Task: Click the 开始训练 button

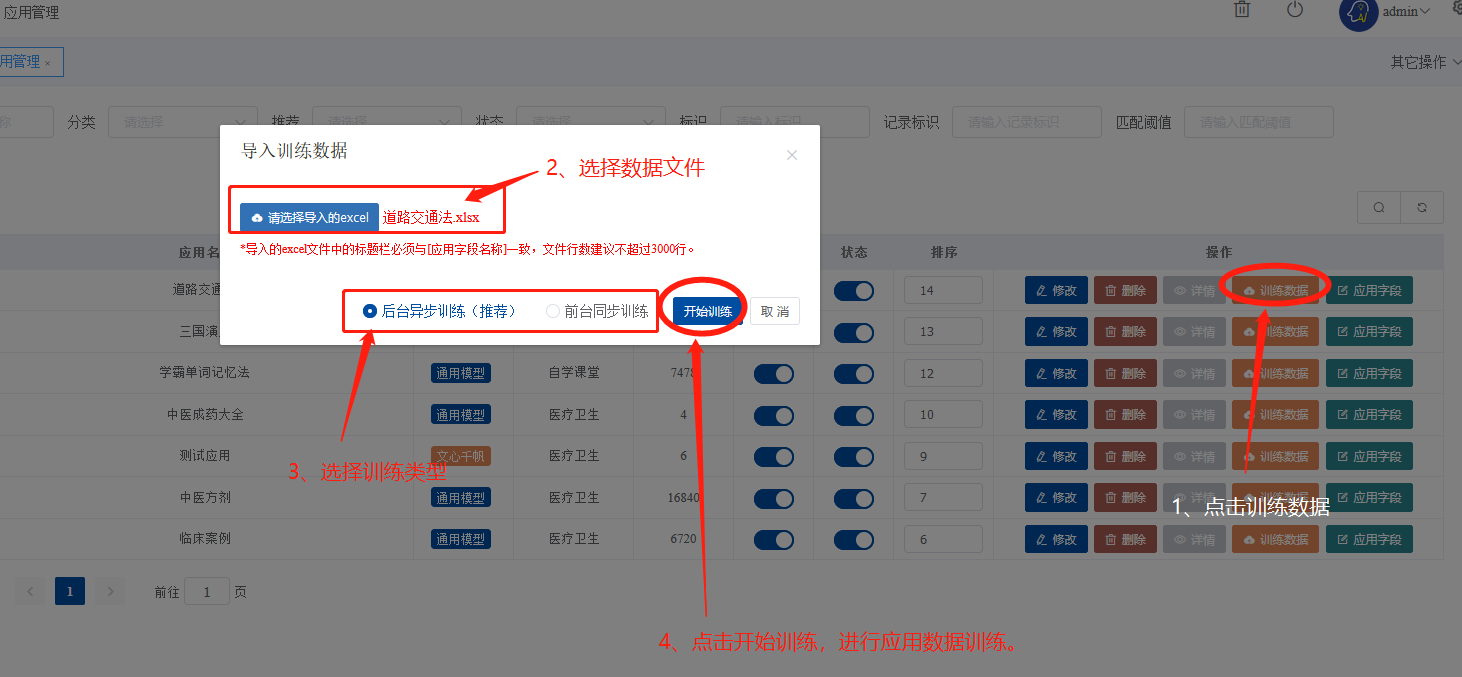Action: click(708, 311)
